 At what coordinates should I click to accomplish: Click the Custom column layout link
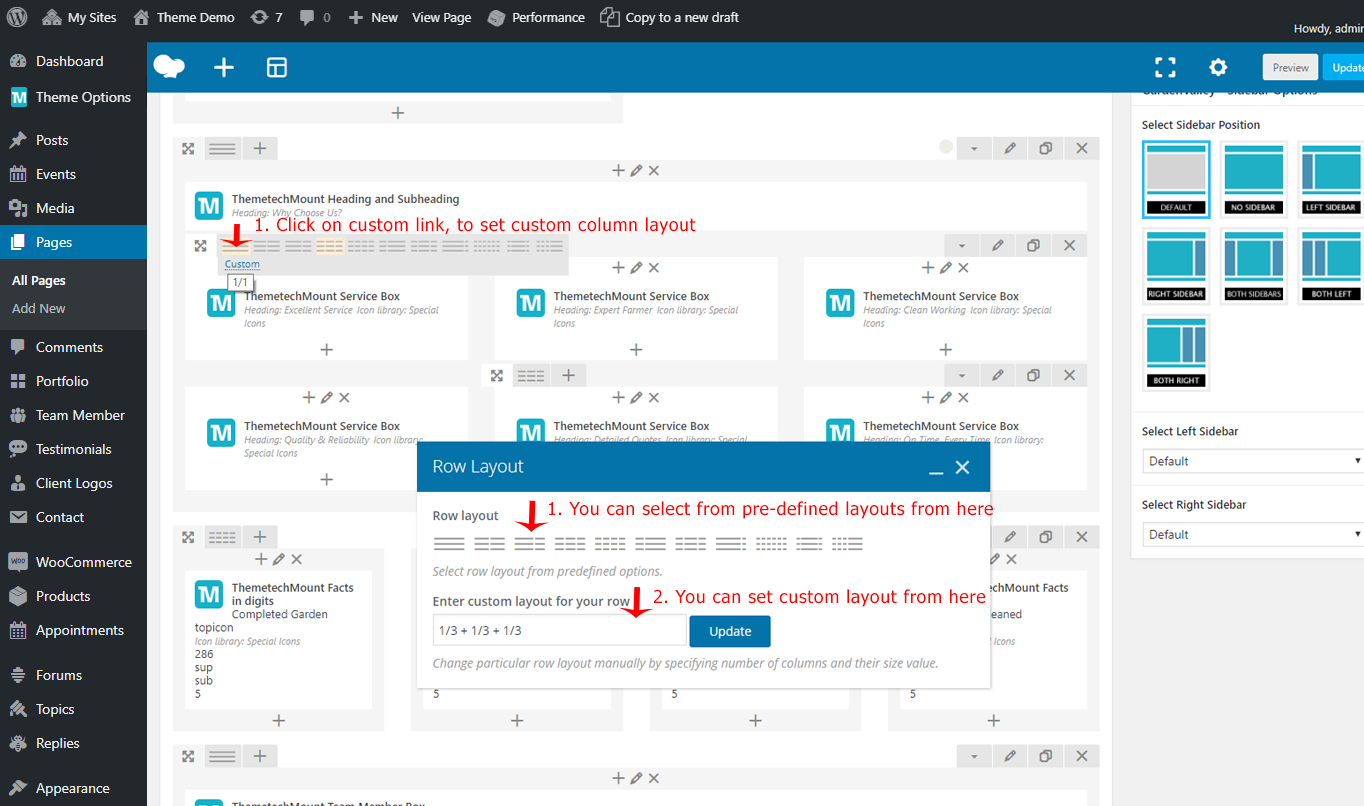pos(242,264)
